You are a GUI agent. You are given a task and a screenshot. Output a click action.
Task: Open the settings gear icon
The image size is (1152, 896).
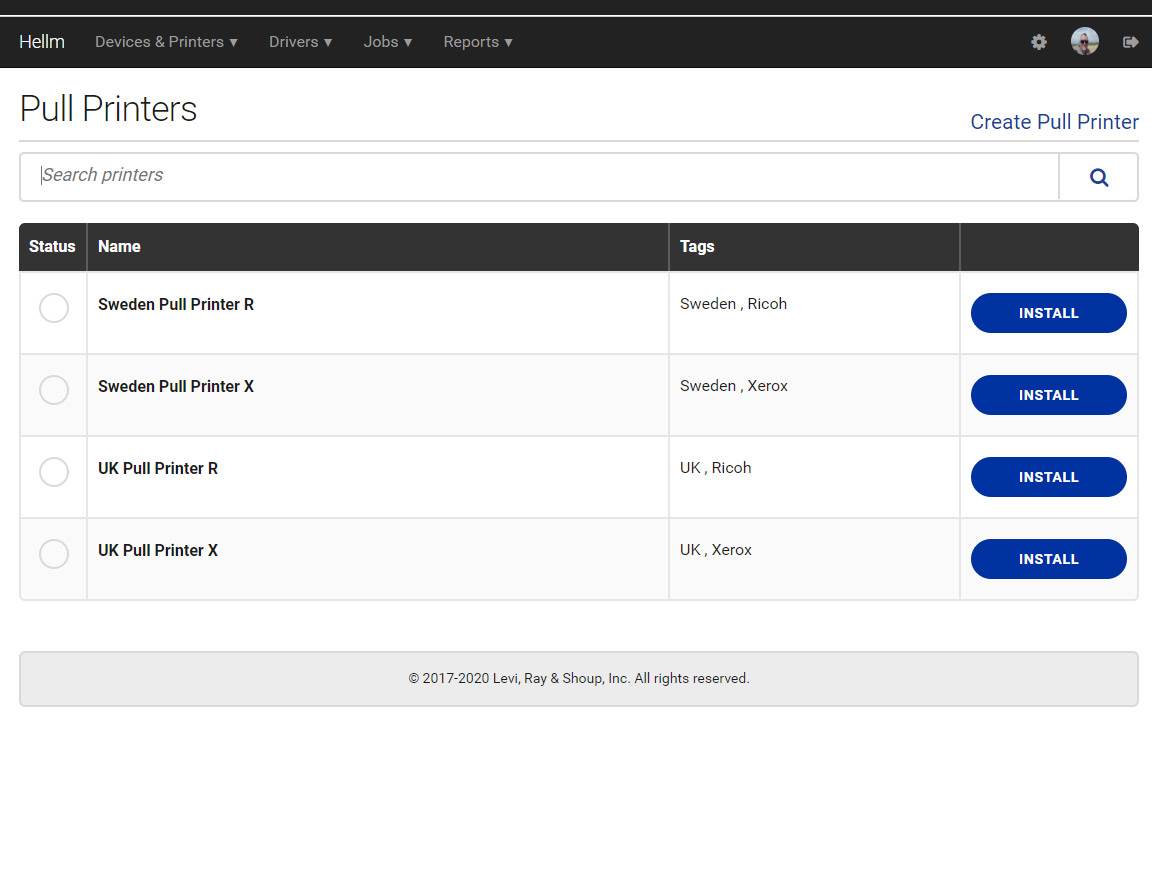tap(1038, 42)
